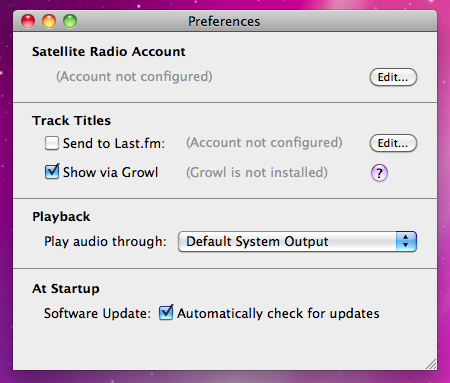Click the Send to Last.fm label text
450x383 pixels.
coord(114,143)
